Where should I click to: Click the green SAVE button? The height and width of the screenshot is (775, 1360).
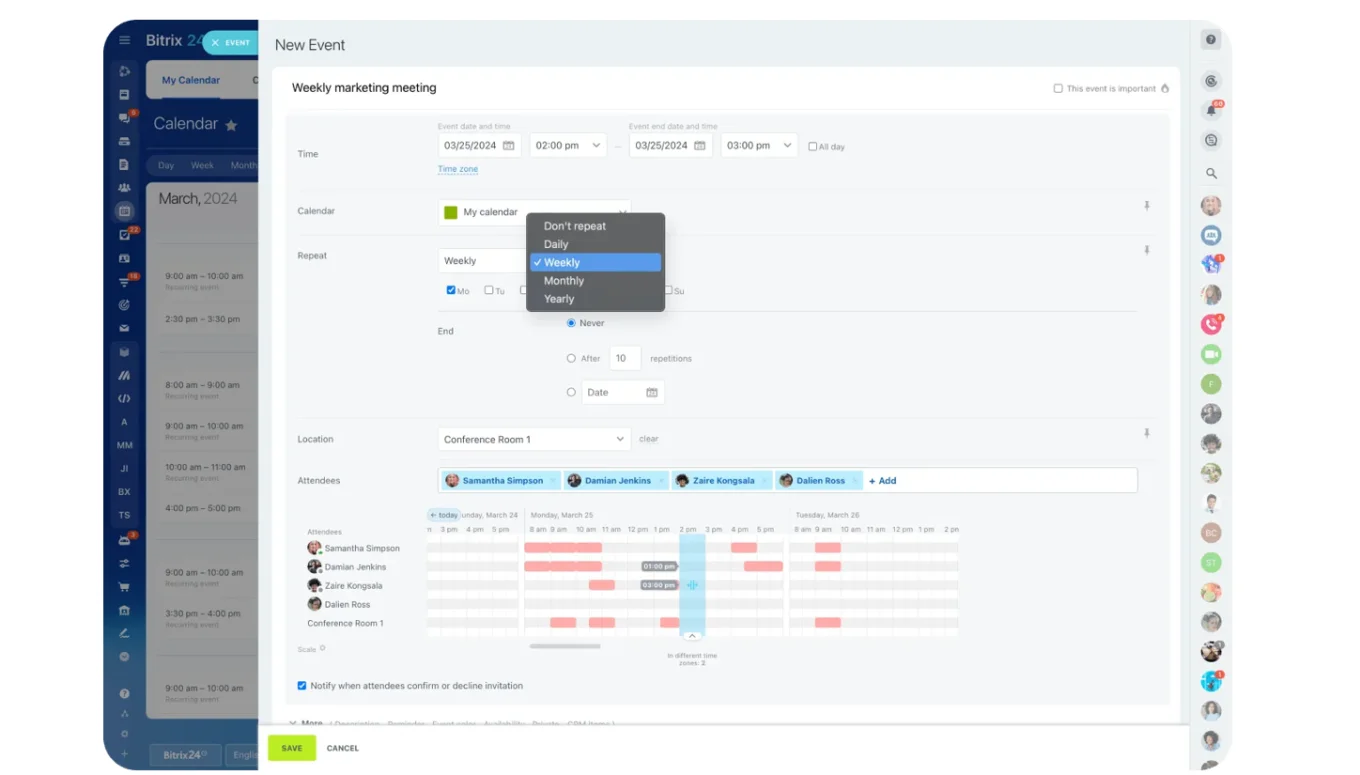[x=291, y=748]
